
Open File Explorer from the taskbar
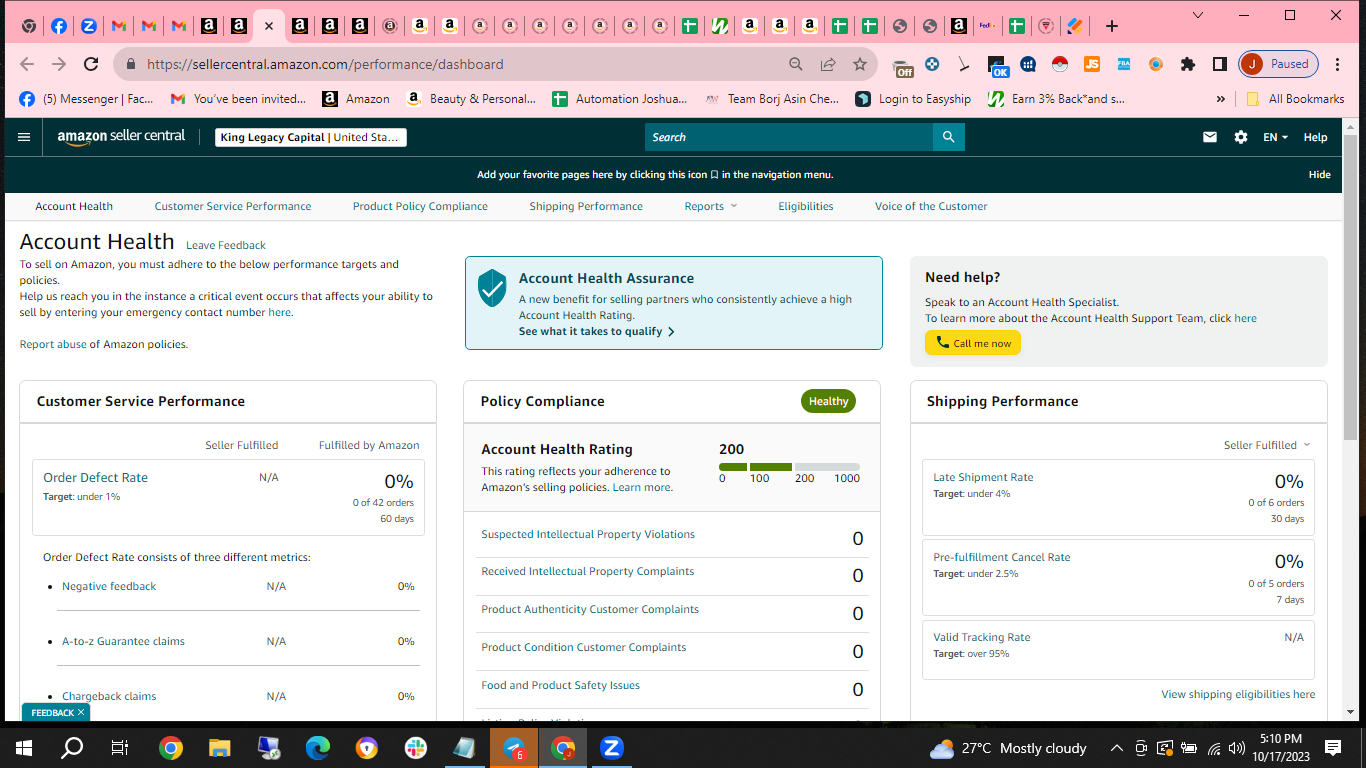pos(220,747)
